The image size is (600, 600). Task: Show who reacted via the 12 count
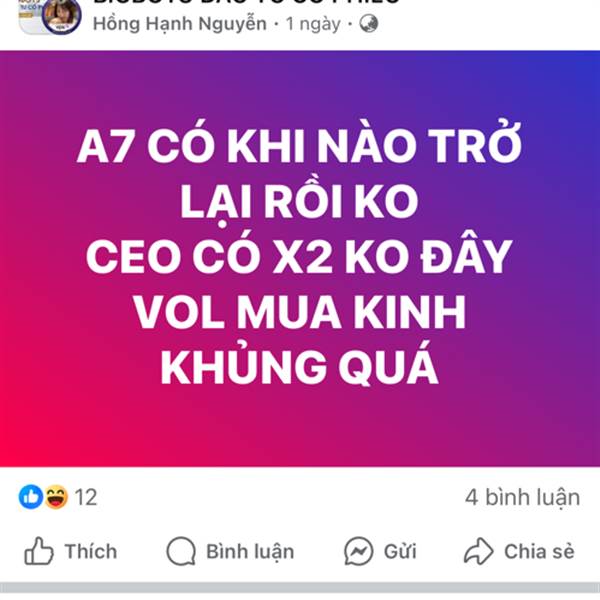[x=86, y=497]
